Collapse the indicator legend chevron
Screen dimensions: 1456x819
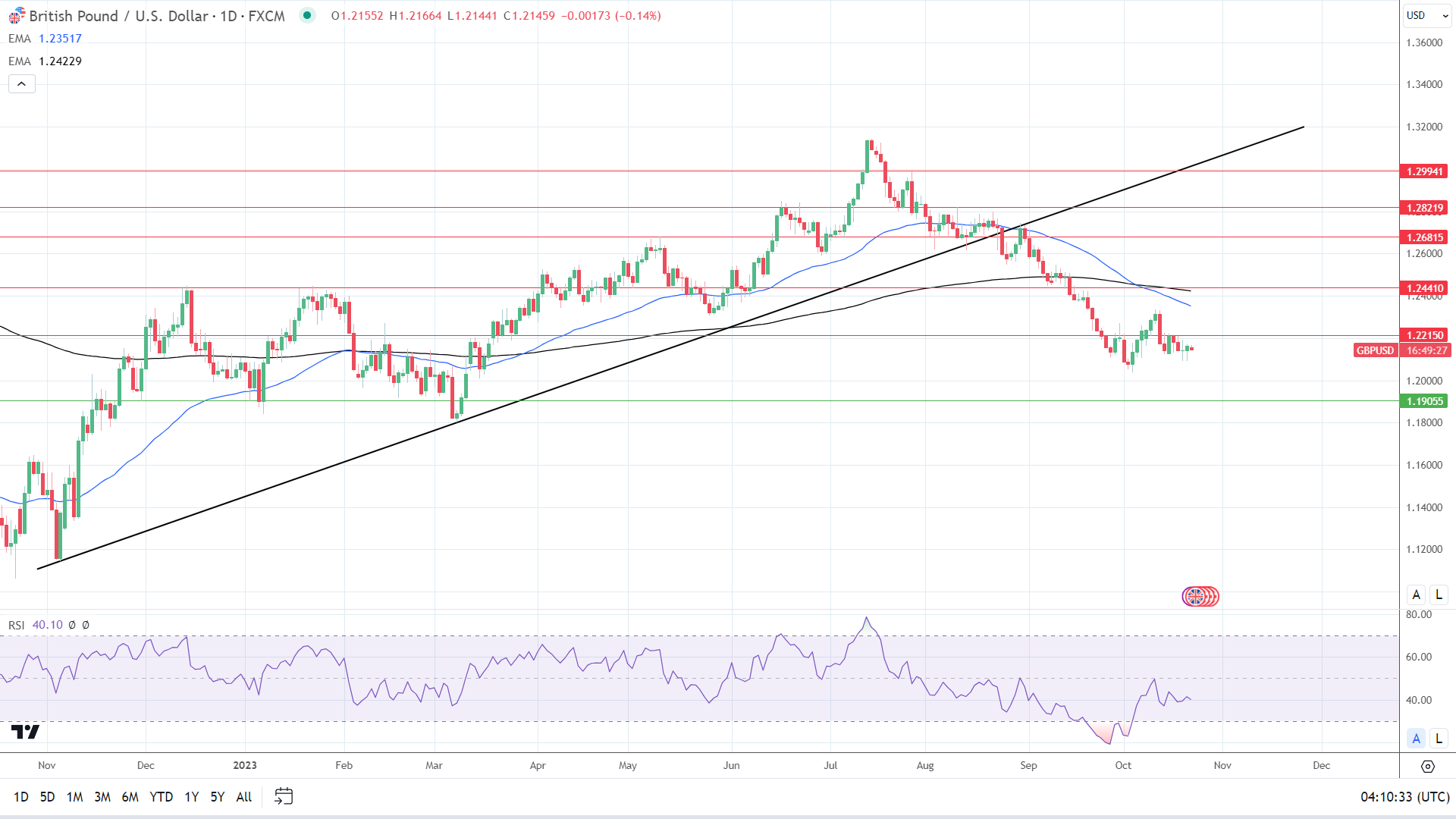pyautogui.click(x=22, y=84)
